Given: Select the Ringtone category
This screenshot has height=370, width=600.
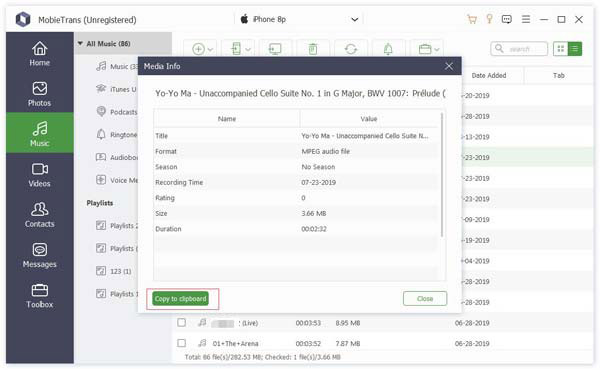Looking at the screenshot, I should [117, 135].
